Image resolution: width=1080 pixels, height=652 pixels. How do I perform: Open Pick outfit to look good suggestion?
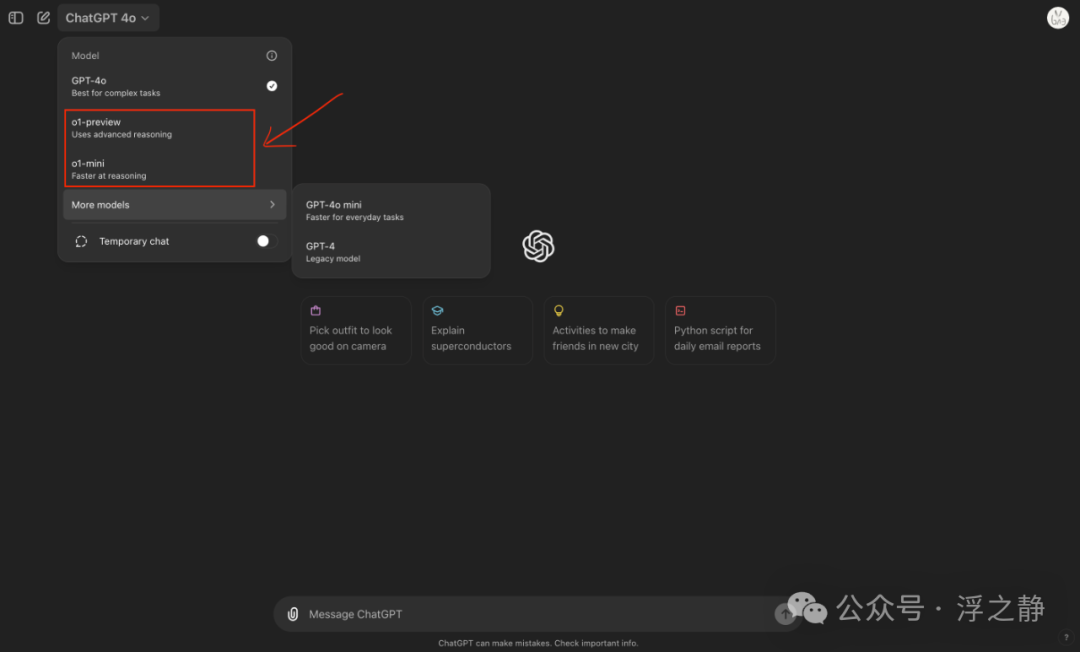[x=356, y=330]
